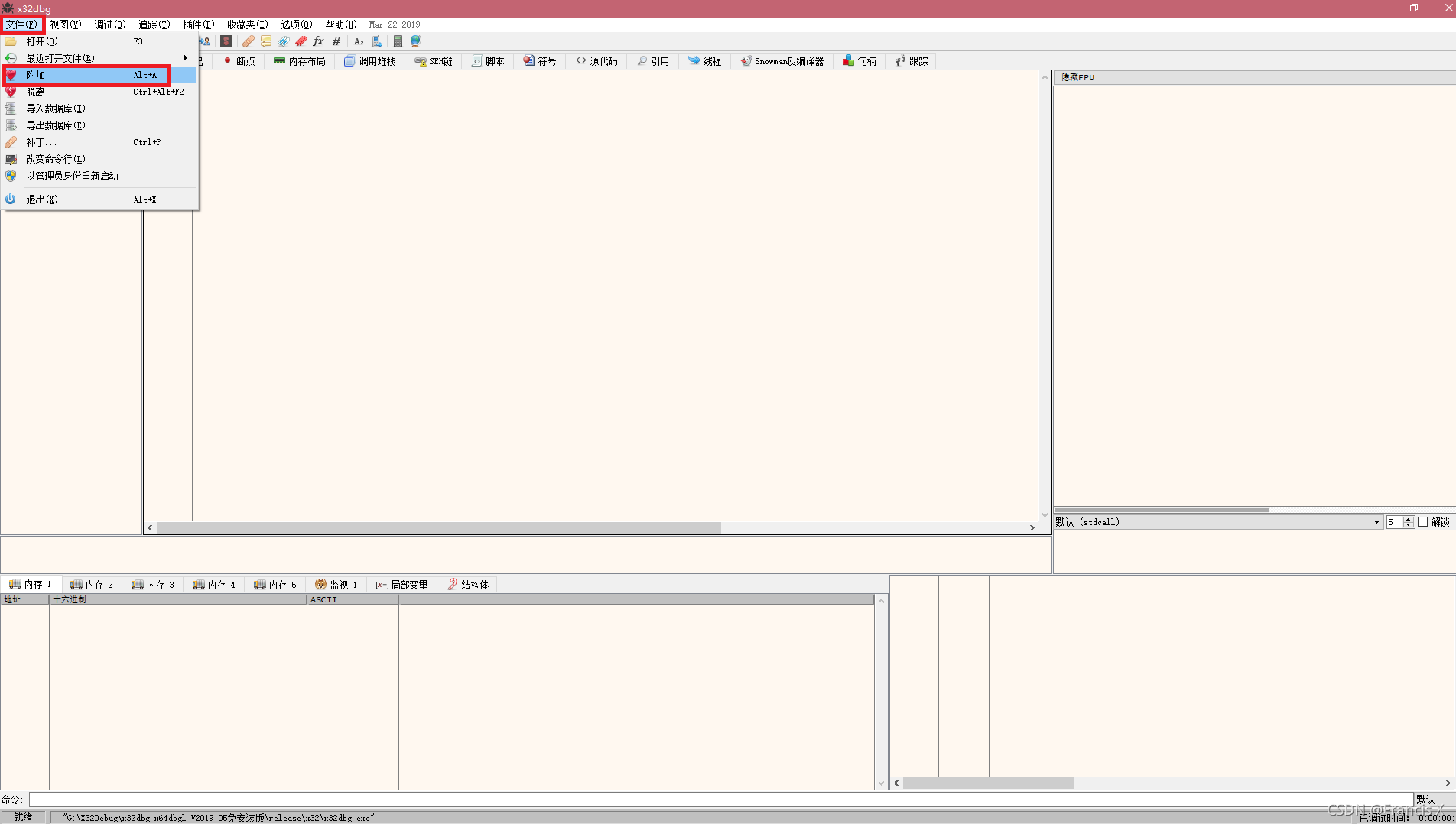Viewport: 1456px width, 824px height.
Task: Open the Scylla plugin icon in toolbar
Action: tap(226, 41)
